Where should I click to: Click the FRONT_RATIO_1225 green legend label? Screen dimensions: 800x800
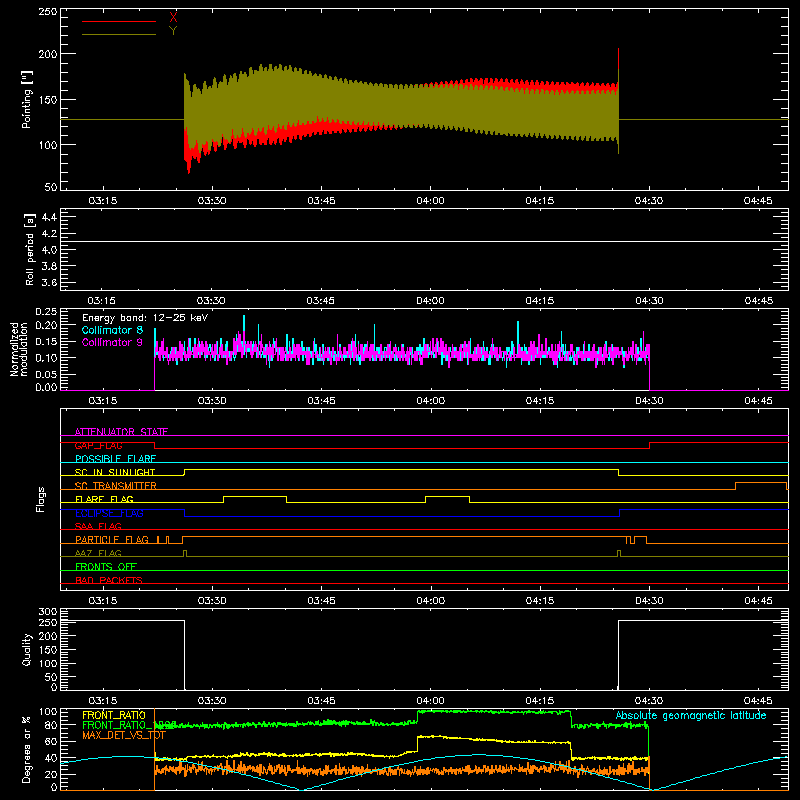pyautogui.click(x=129, y=725)
